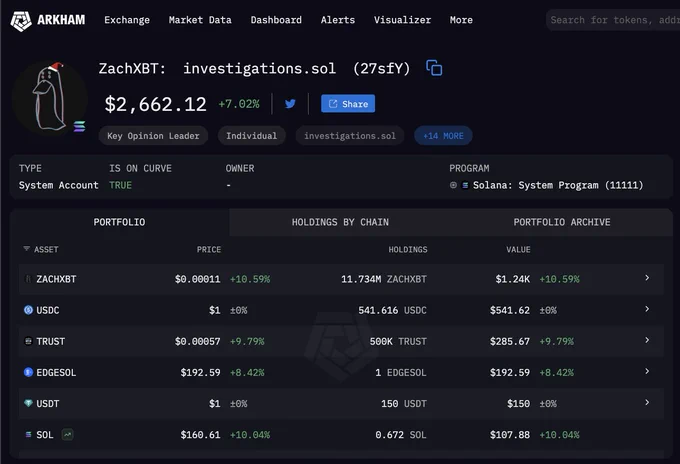This screenshot has width=680, height=464.
Task: Open the Alerts page
Action: click(x=338, y=20)
